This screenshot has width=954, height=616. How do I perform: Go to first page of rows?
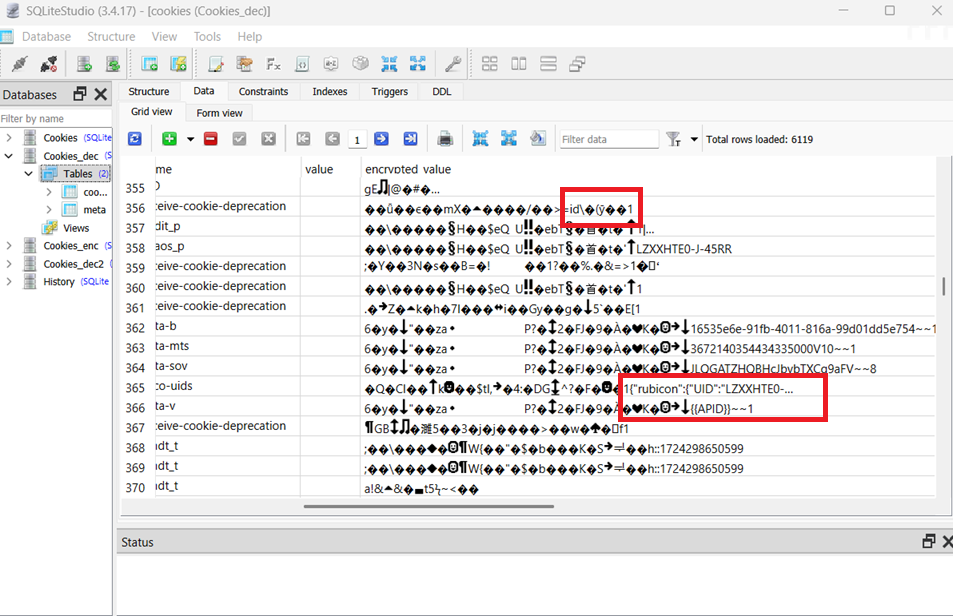click(303, 139)
